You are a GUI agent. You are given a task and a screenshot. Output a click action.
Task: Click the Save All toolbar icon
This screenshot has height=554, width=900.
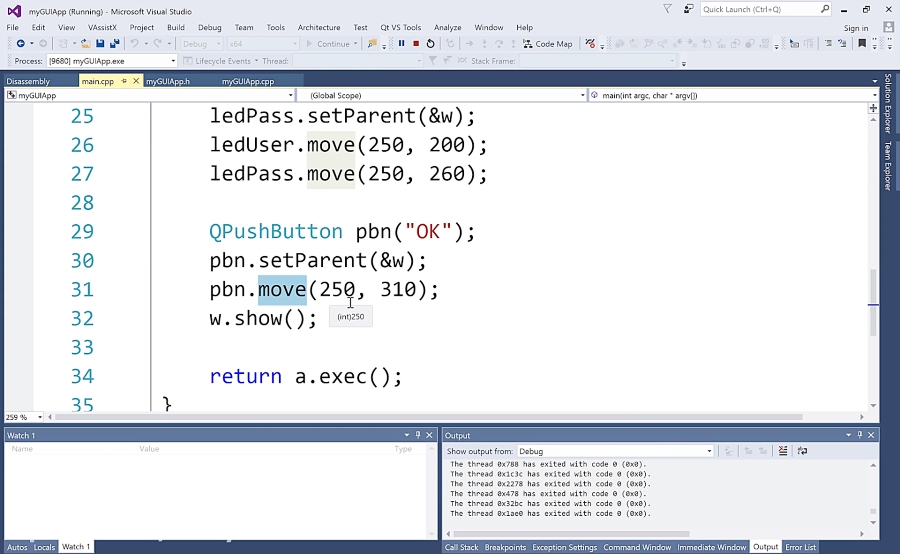(x=114, y=44)
